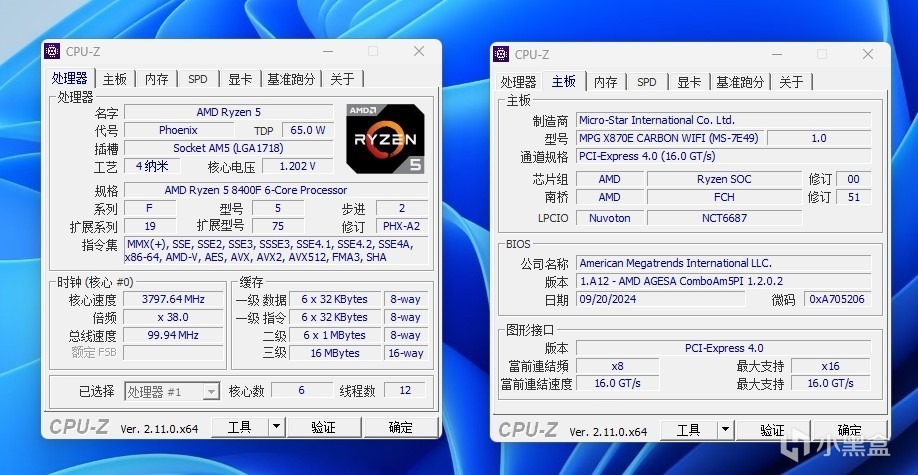This screenshot has height=475, width=918.
Task: Click 验证 button in left window
Action: click(324, 427)
